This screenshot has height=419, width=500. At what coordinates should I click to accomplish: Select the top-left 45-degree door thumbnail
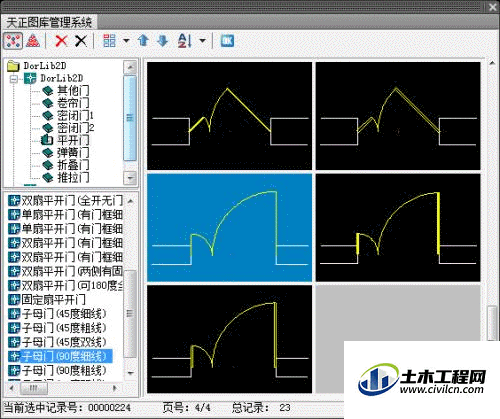[230, 116]
